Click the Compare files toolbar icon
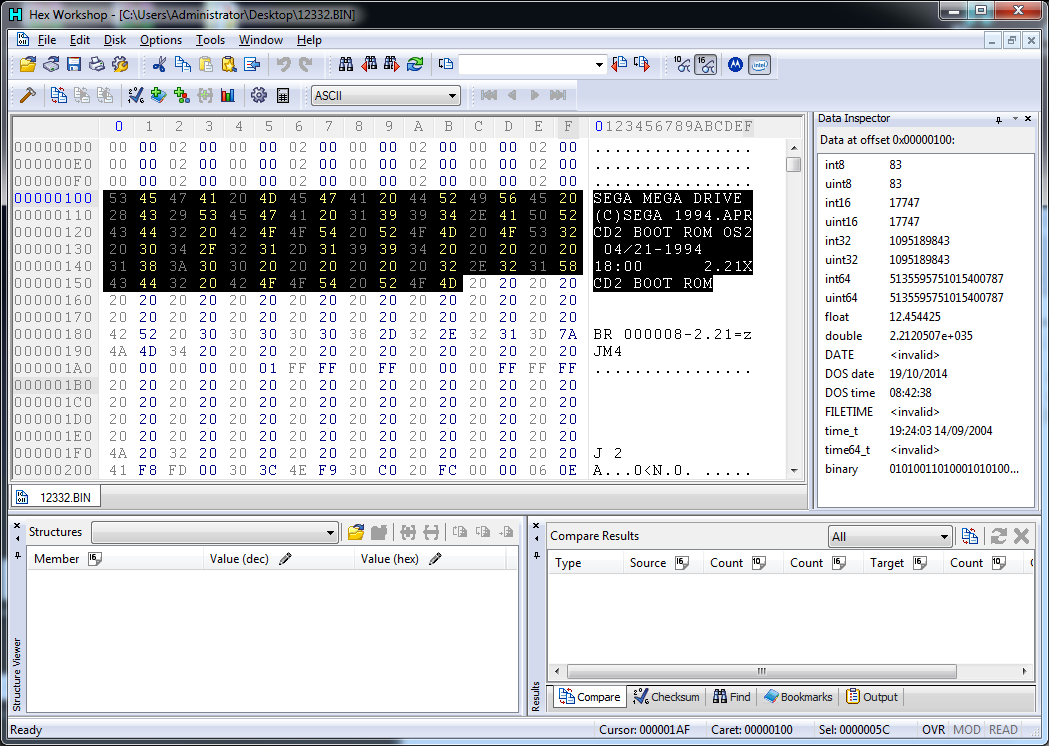This screenshot has width=1049, height=746. pyautogui.click(x=59, y=96)
